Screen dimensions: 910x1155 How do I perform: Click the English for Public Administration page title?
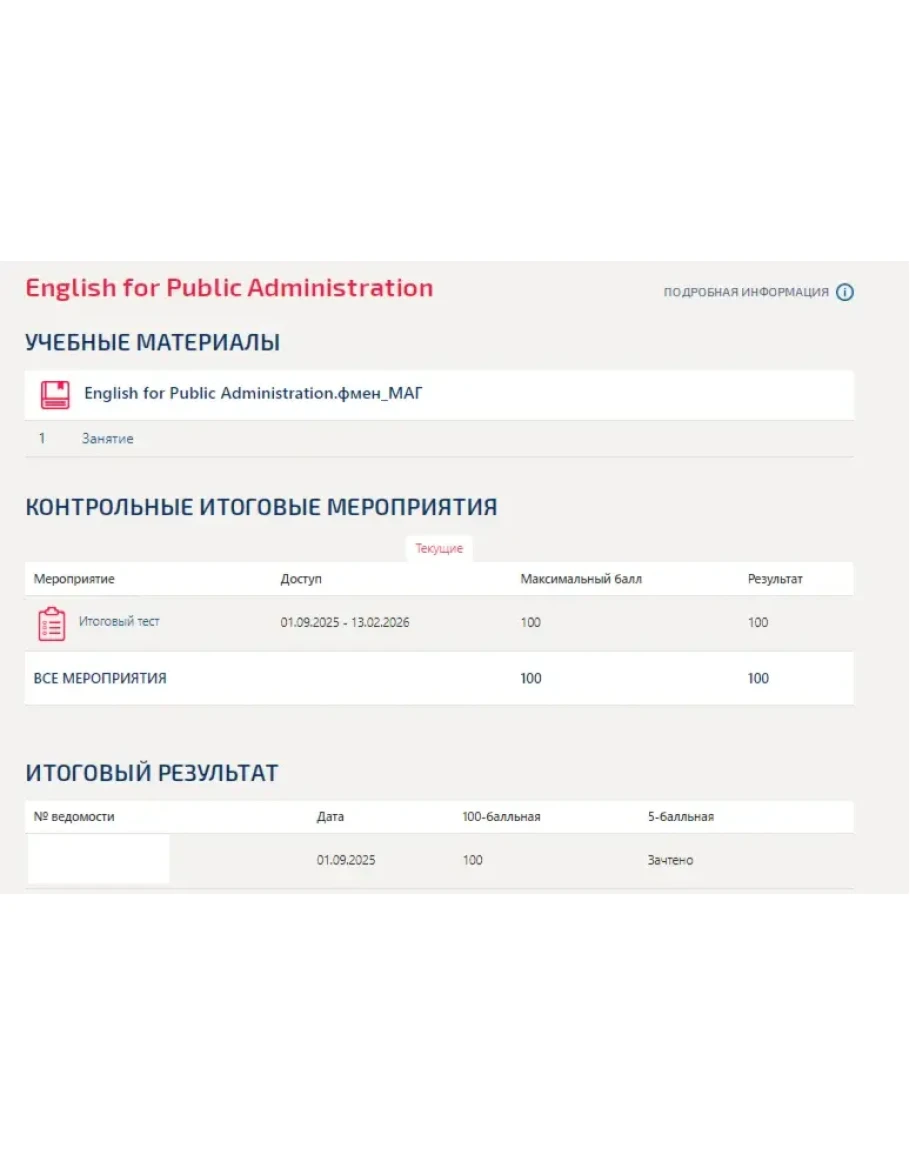[x=229, y=288]
